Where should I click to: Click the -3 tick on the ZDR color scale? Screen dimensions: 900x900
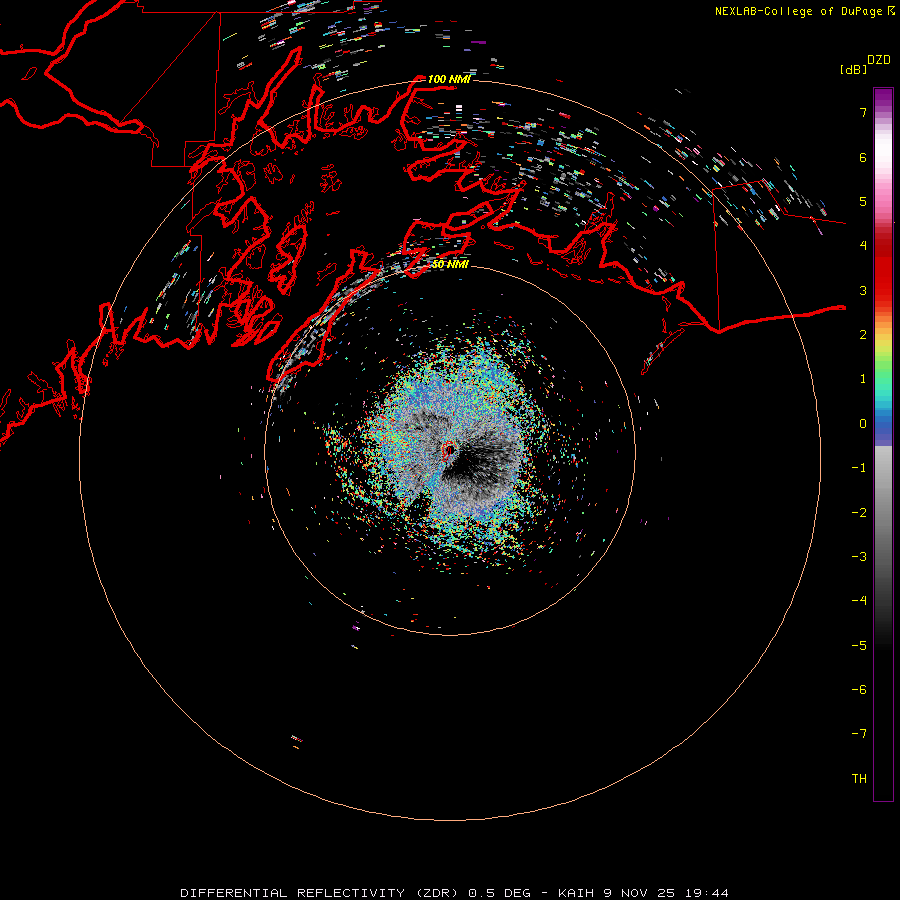click(x=859, y=557)
